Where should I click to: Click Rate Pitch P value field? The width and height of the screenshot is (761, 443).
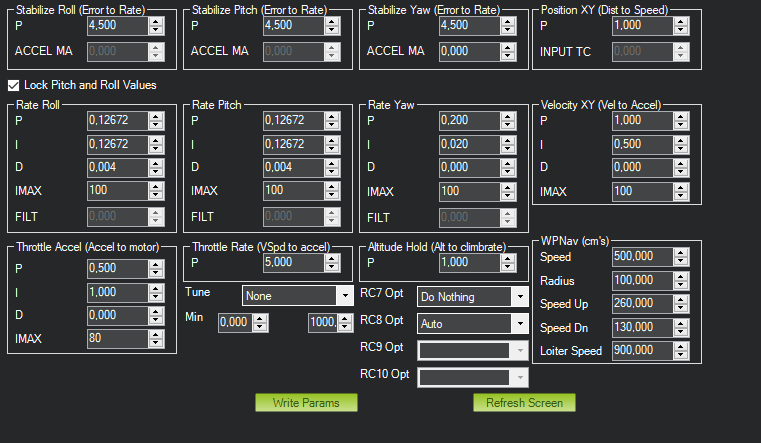(294, 121)
